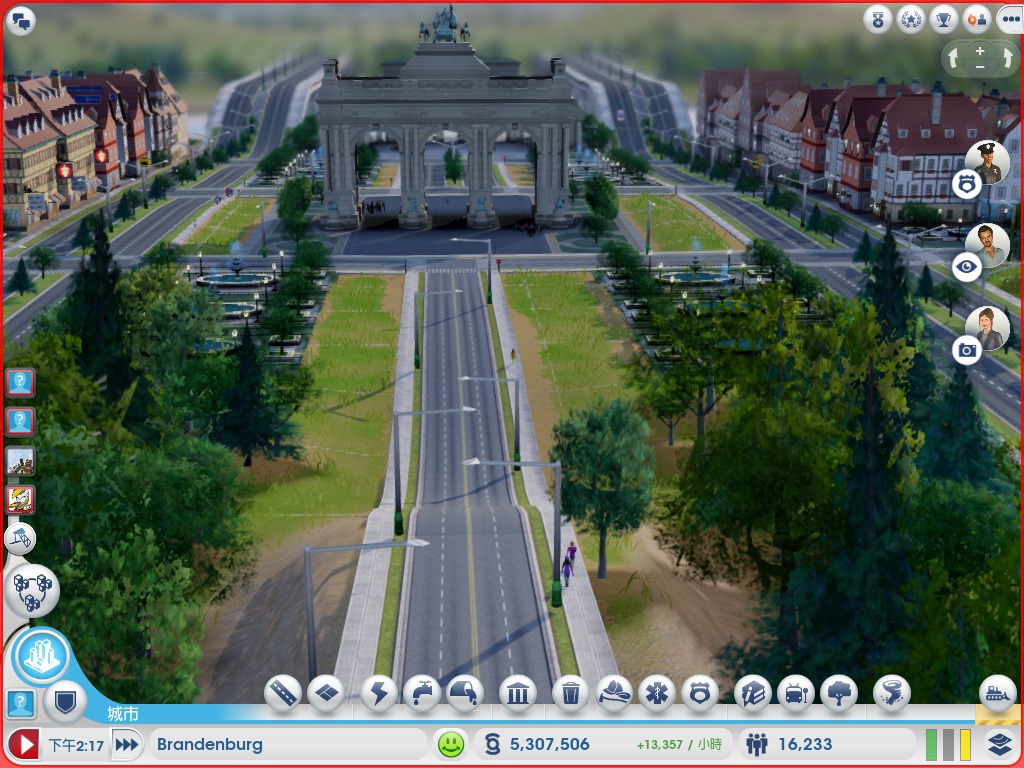The width and height of the screenshot is (1024, 768).
Task: Select the Bulldozer demolish tool
Action: (998, 693)
